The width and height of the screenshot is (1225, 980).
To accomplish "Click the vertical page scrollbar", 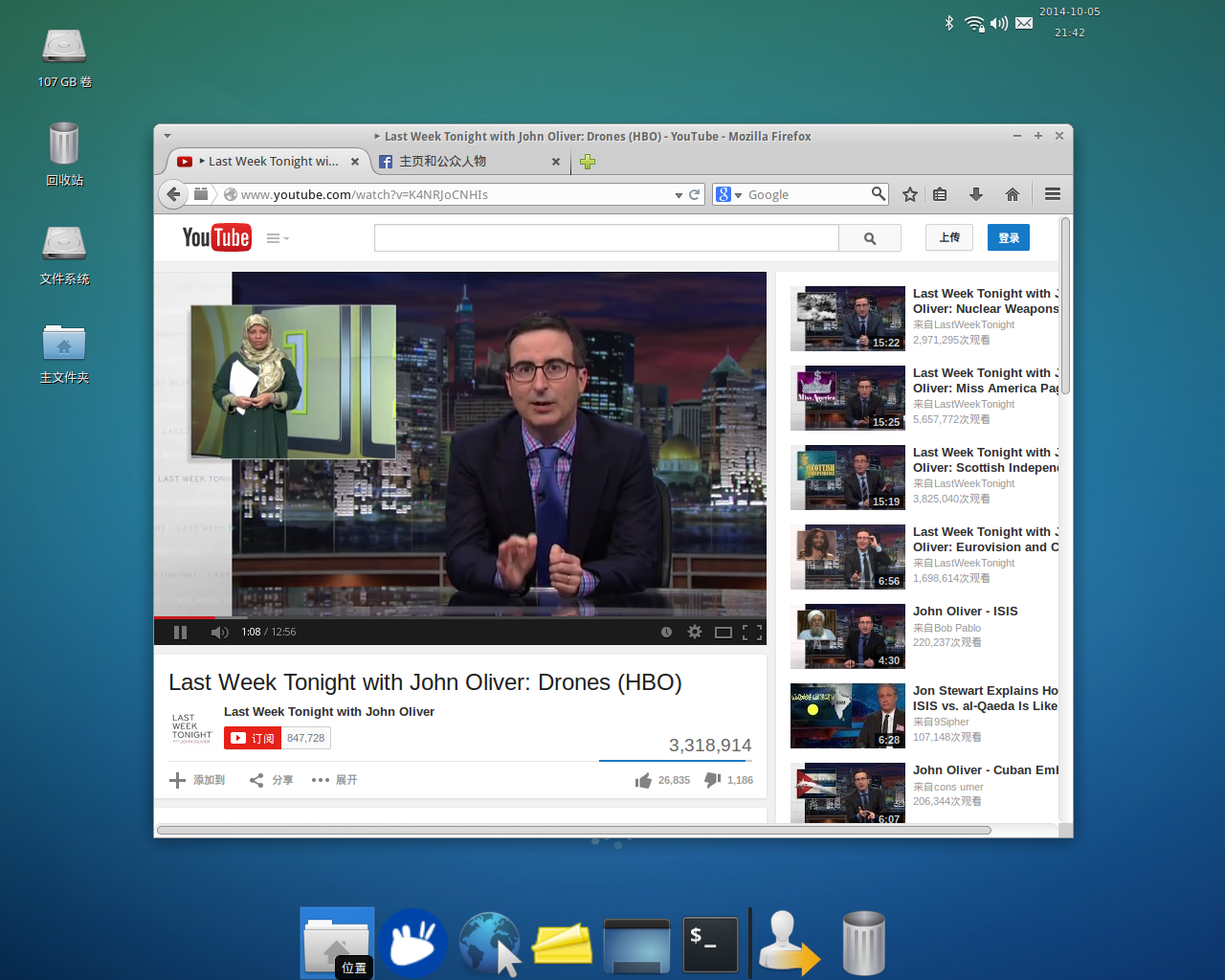I will click(x=1065, y=306).
